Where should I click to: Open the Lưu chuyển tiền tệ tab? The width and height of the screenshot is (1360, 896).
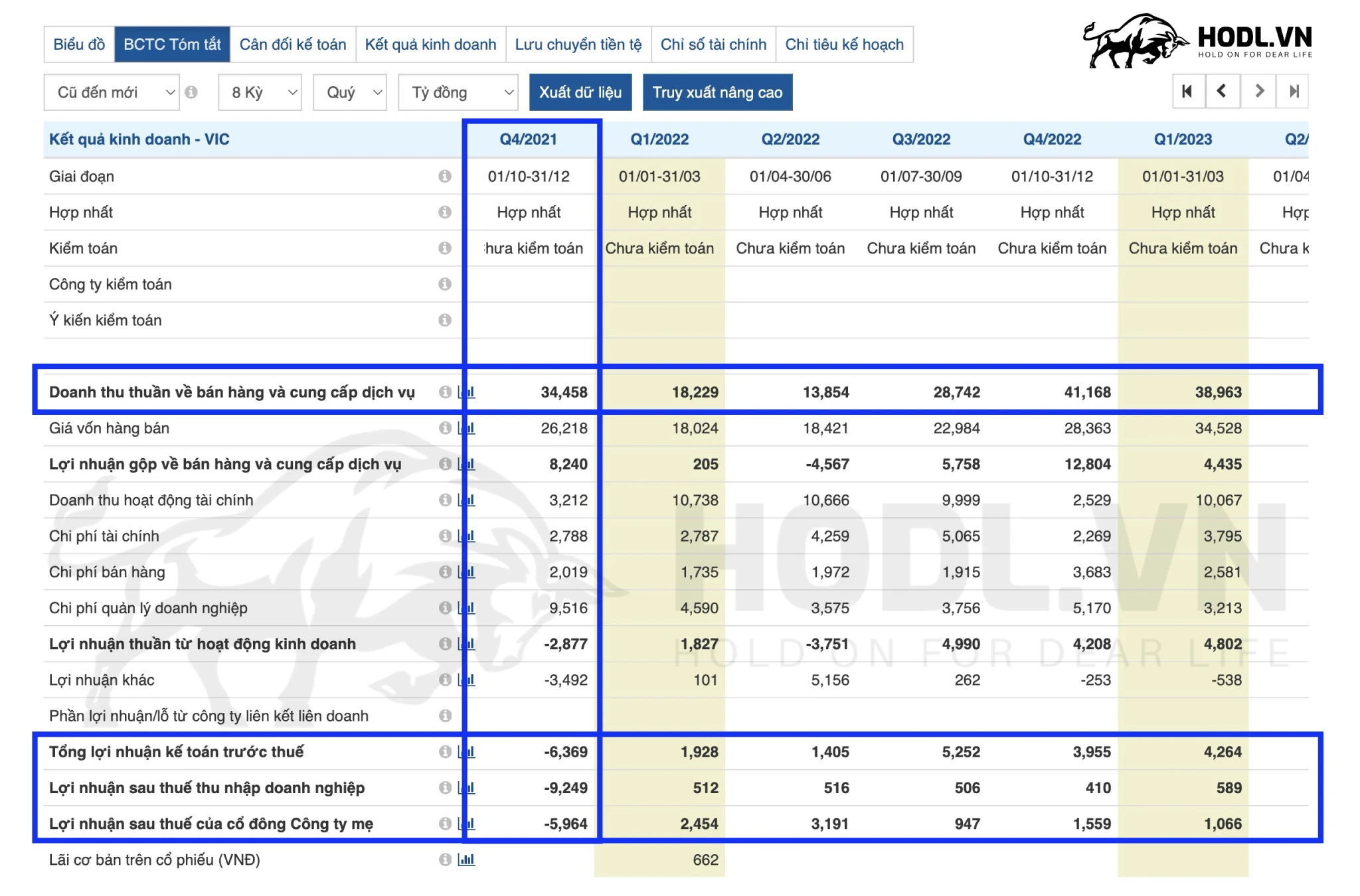point(578,44)
